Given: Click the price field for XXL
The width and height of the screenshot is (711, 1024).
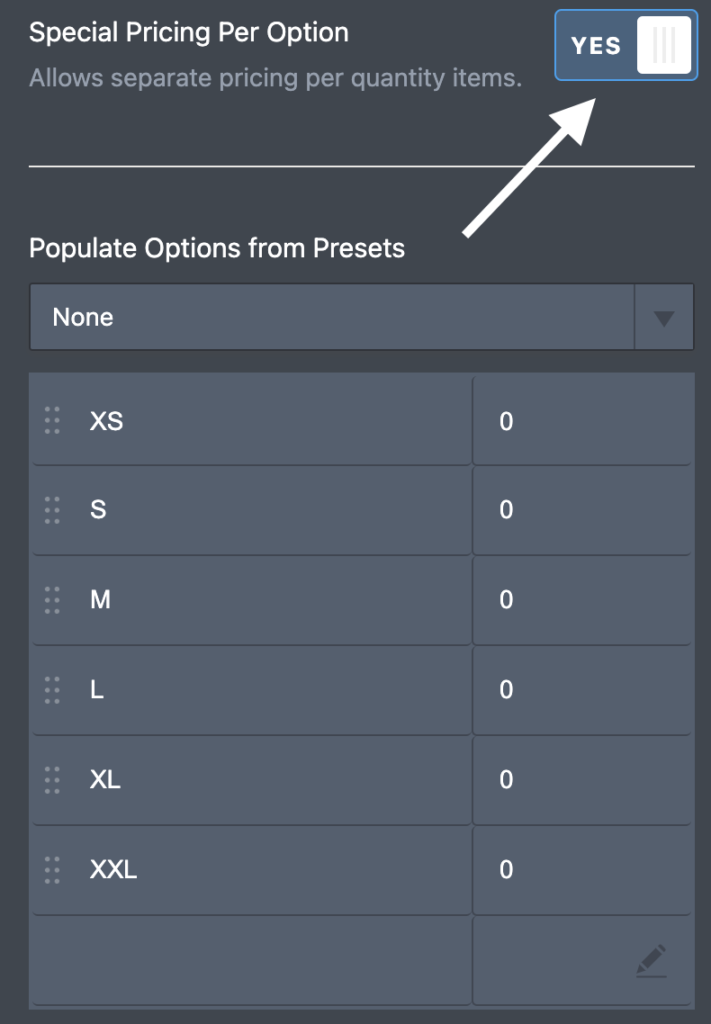Looking at the screenshot, I should point(582,870).
